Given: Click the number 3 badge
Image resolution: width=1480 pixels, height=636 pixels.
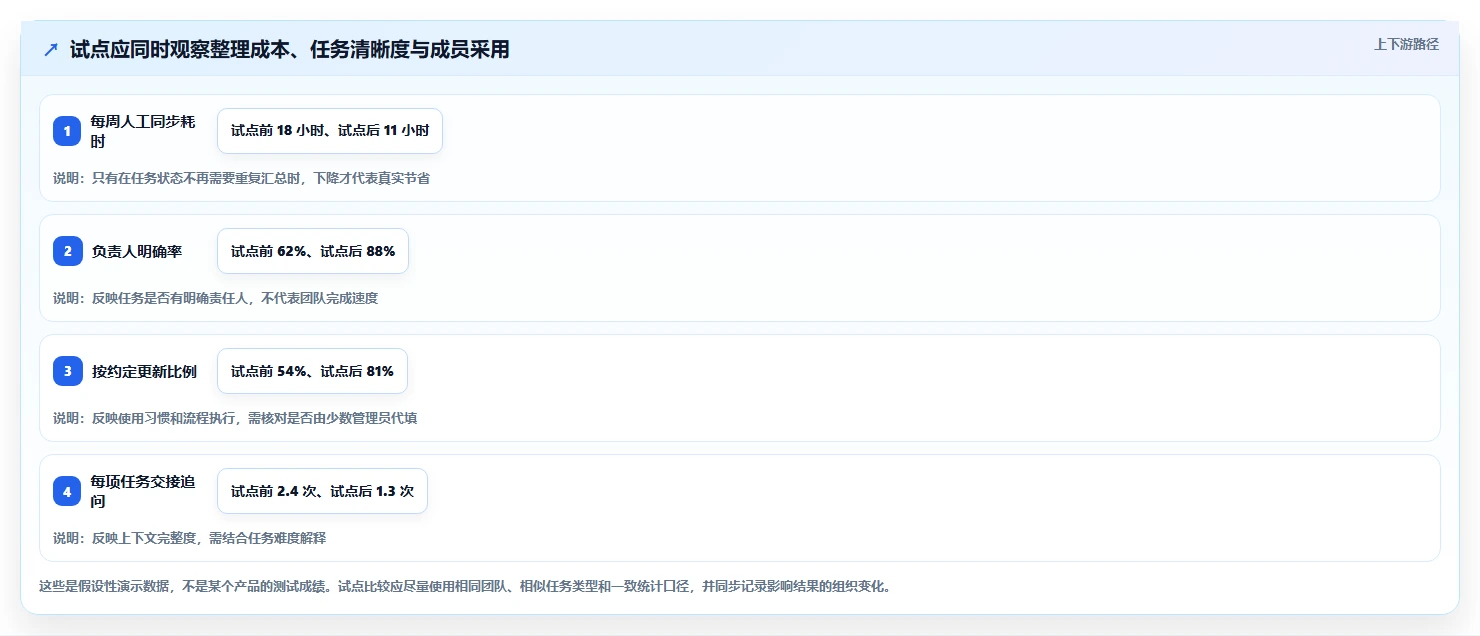Looking at the screenshot, I should pyautogui.click(x=67, y=371).
